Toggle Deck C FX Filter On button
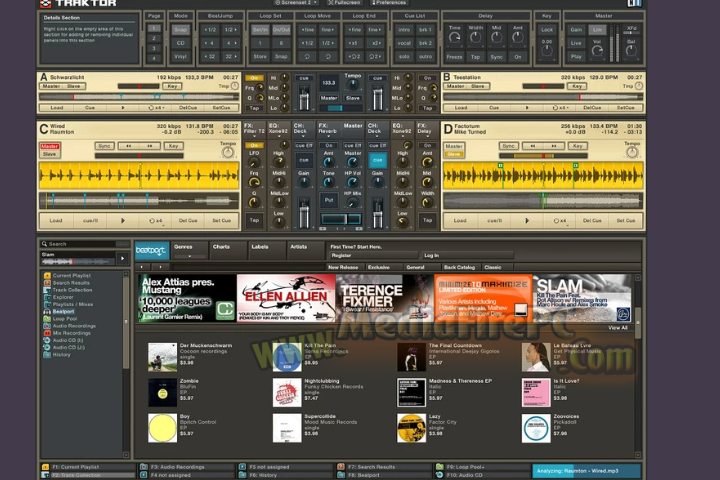Screen dimensions: 720x480 [x=254, y=145]
